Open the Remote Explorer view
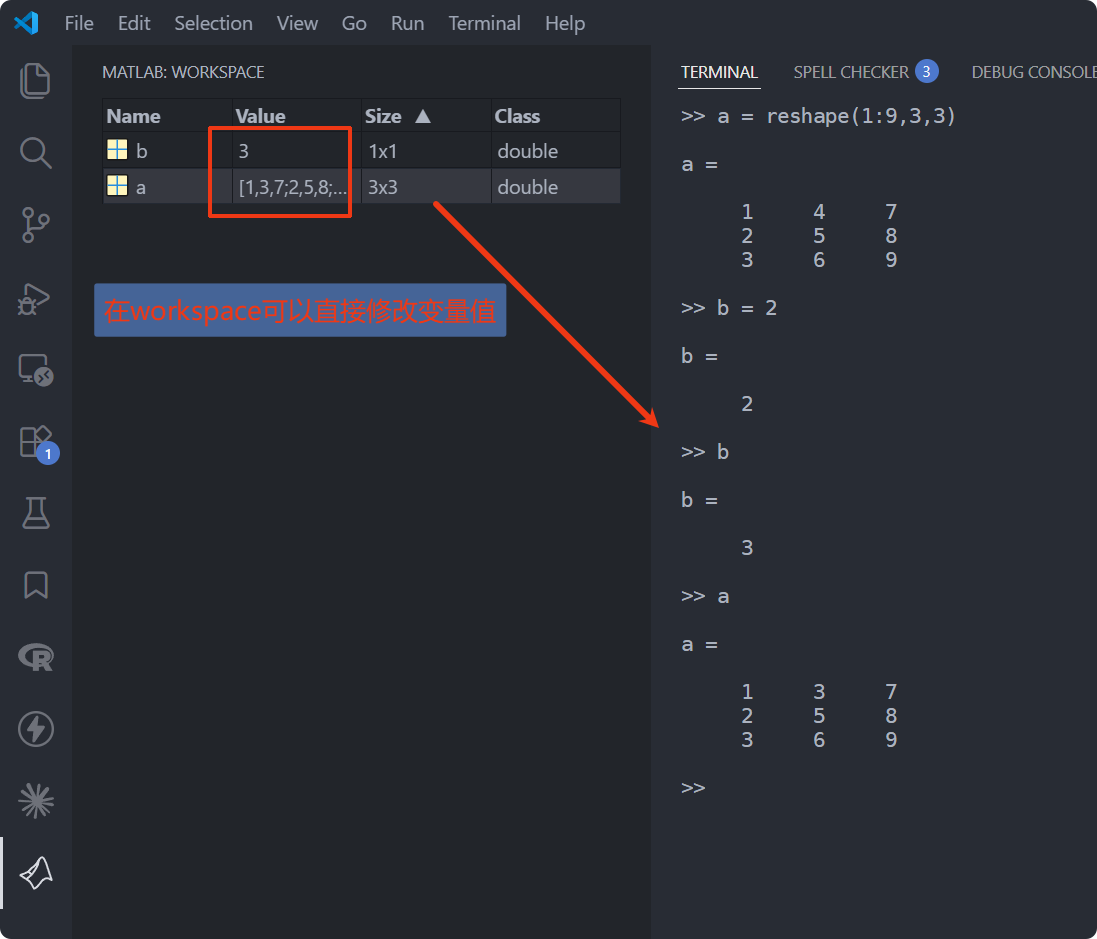This screenshot has height=939, width=1097. tap(35, 369)
